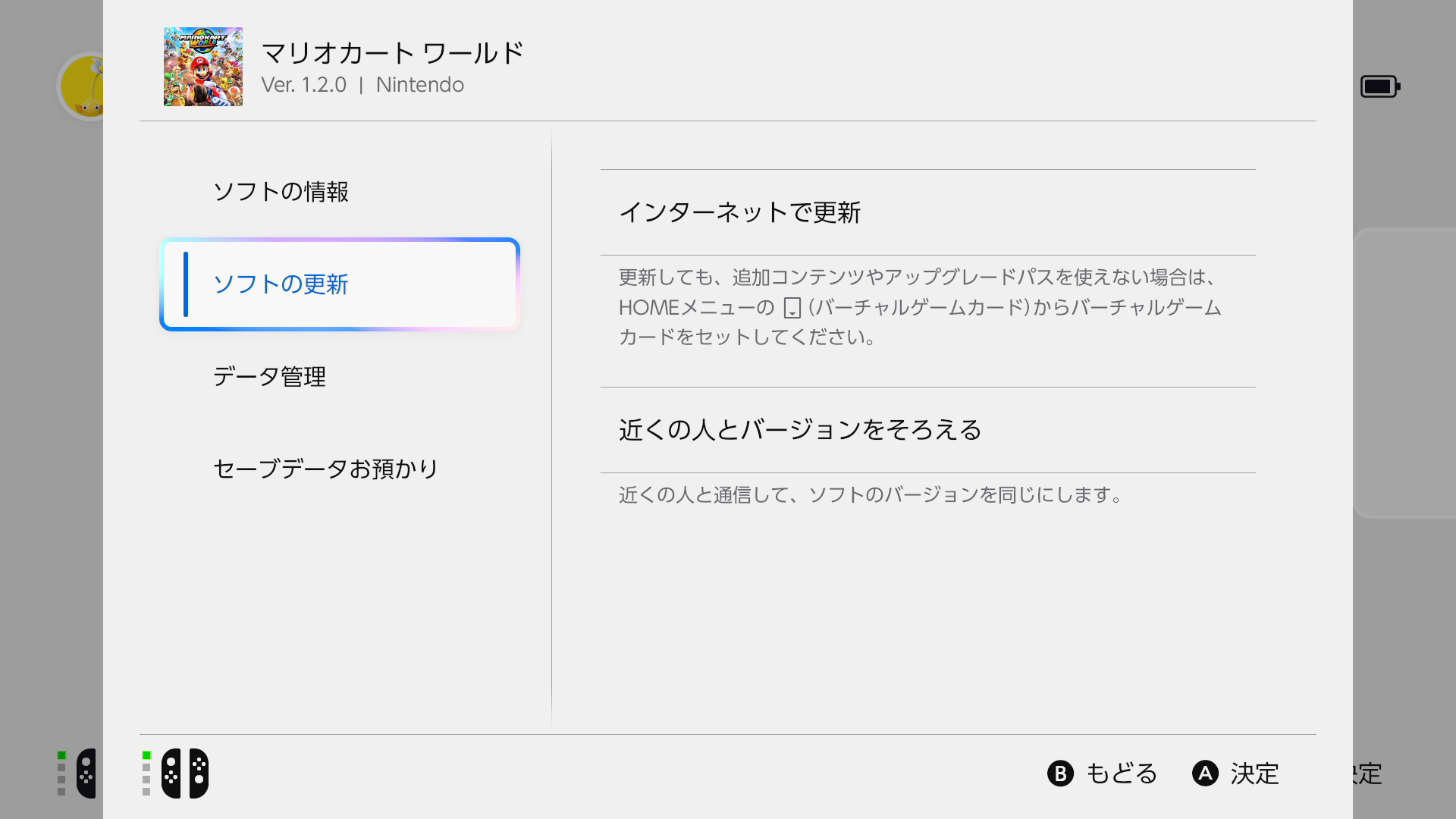Viewport: 1456px width, 819px height.
Task: Click the 決定 confirm label
Action: click(x=1254, y=773)
